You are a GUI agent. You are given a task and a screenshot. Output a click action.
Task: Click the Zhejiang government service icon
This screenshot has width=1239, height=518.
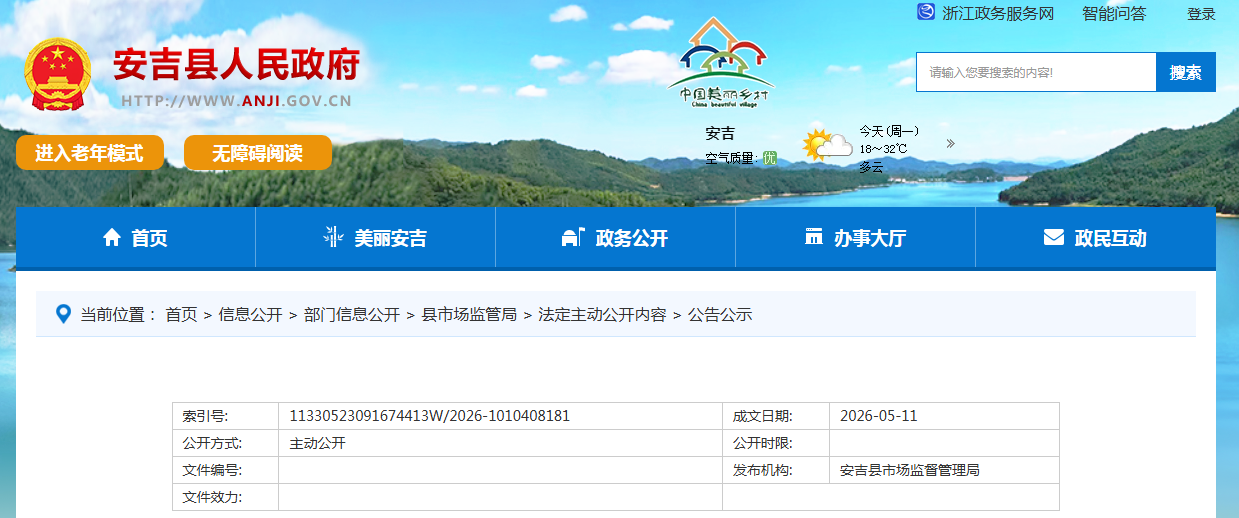coord(926,13)
